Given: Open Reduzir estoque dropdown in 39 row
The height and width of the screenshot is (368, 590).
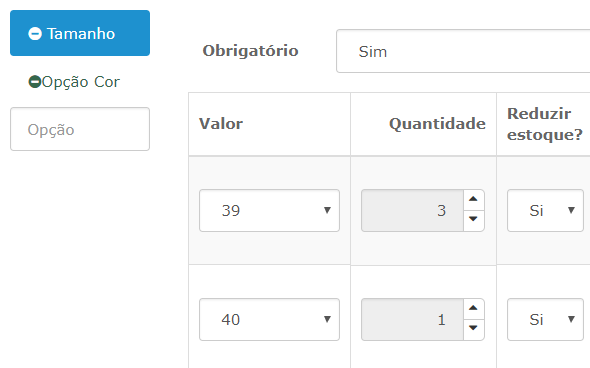Looking at the screenshot, I should tap(545, 210).
